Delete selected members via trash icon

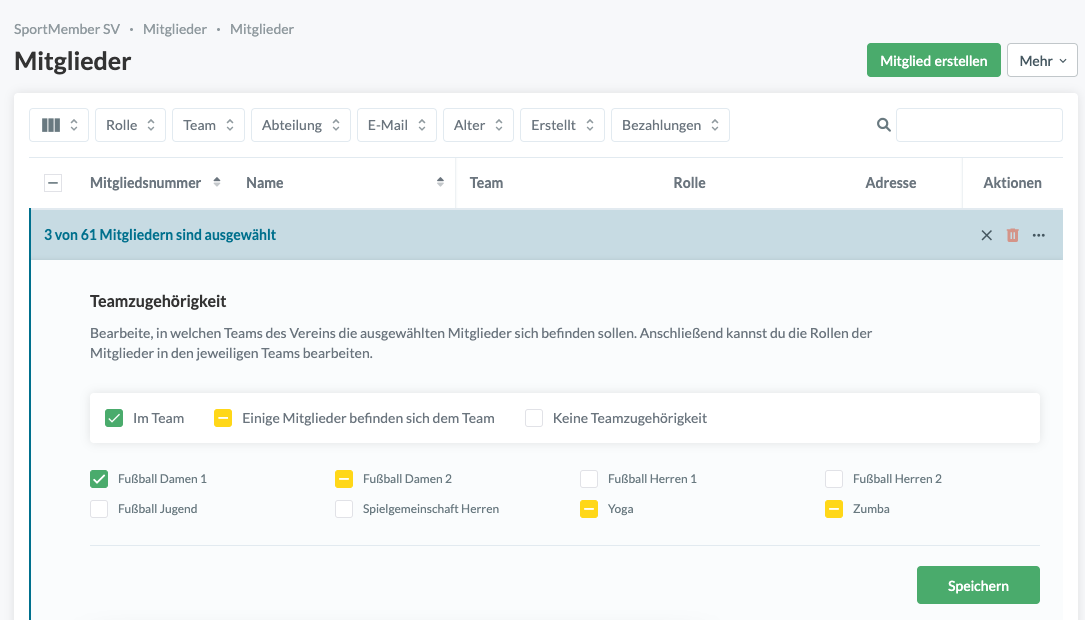(x=1012, y=235)
